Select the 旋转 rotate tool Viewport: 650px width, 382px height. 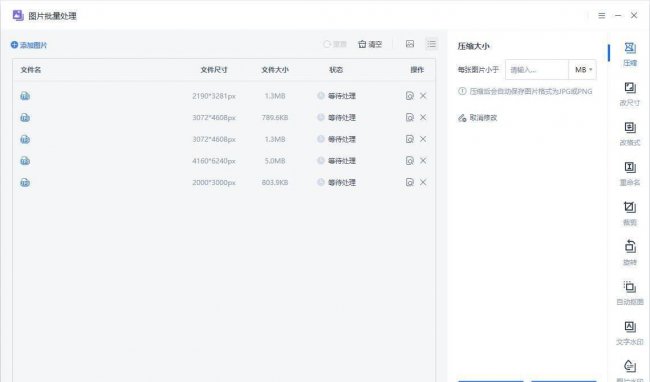pos(630,254)
